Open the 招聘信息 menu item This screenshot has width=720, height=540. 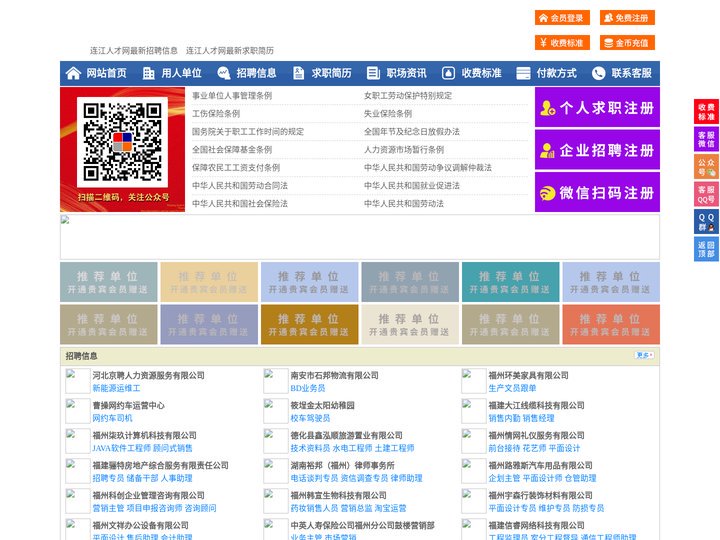(x=256, y=73)
